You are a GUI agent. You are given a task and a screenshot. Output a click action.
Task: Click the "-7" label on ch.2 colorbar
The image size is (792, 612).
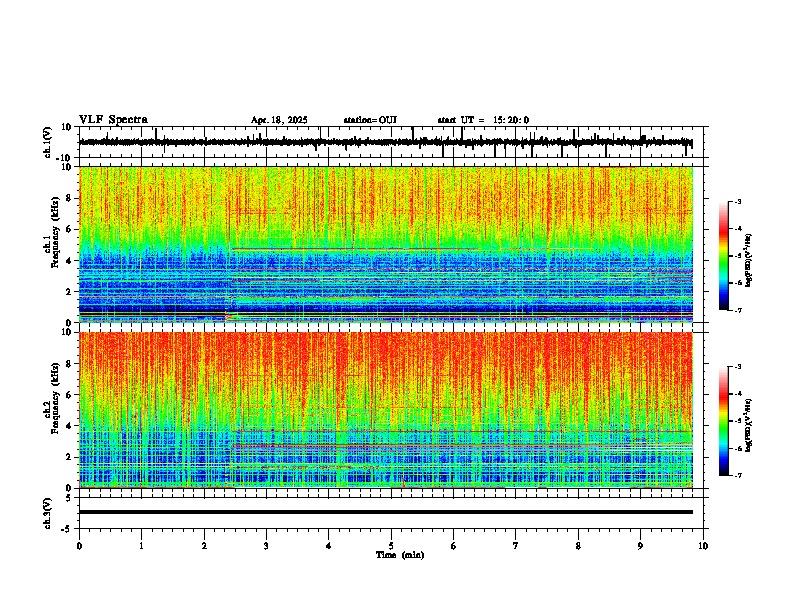click(x=738, y=475)
